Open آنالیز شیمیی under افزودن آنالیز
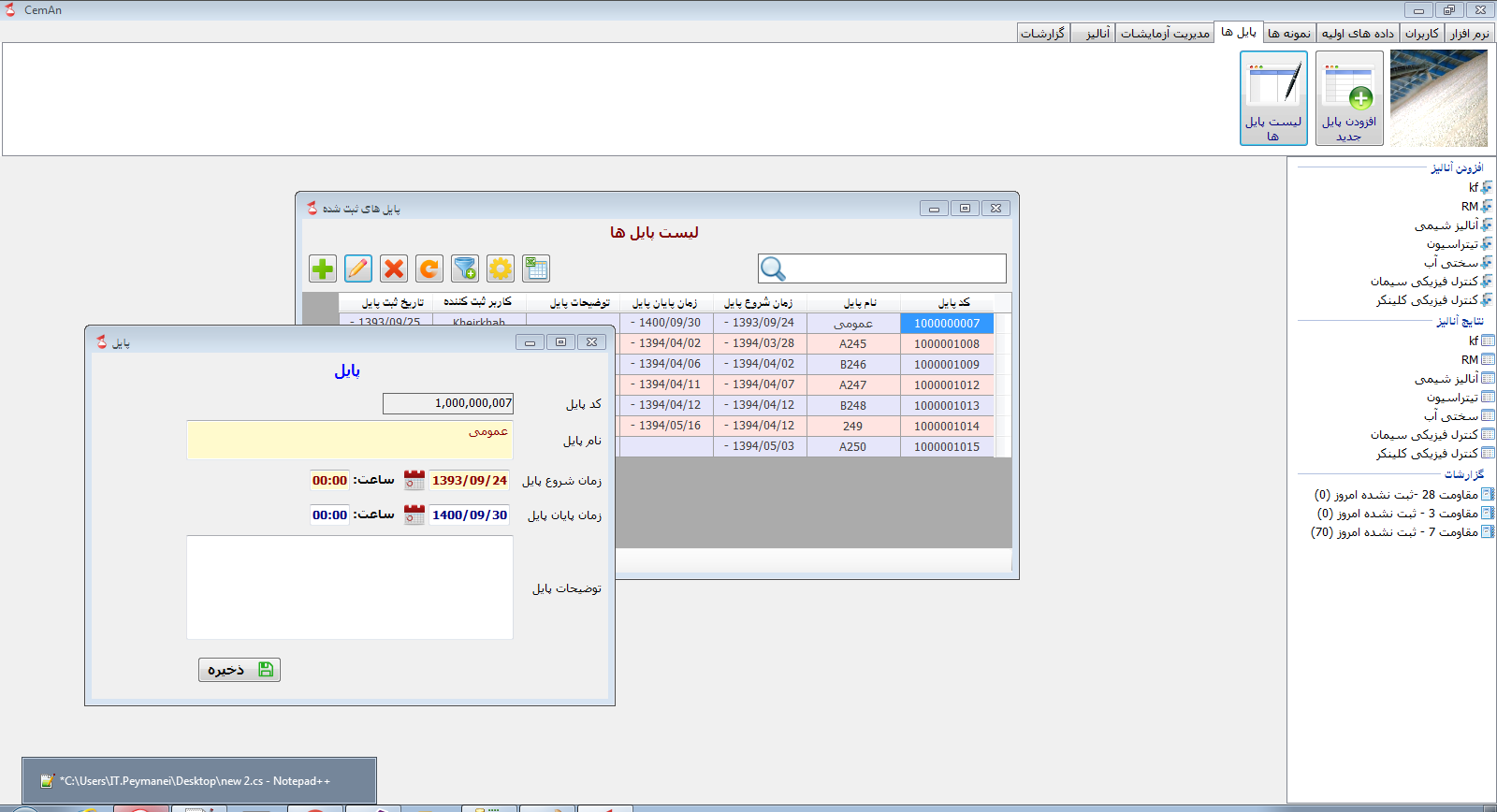The image size is (1497, 812). (1454, 225)
